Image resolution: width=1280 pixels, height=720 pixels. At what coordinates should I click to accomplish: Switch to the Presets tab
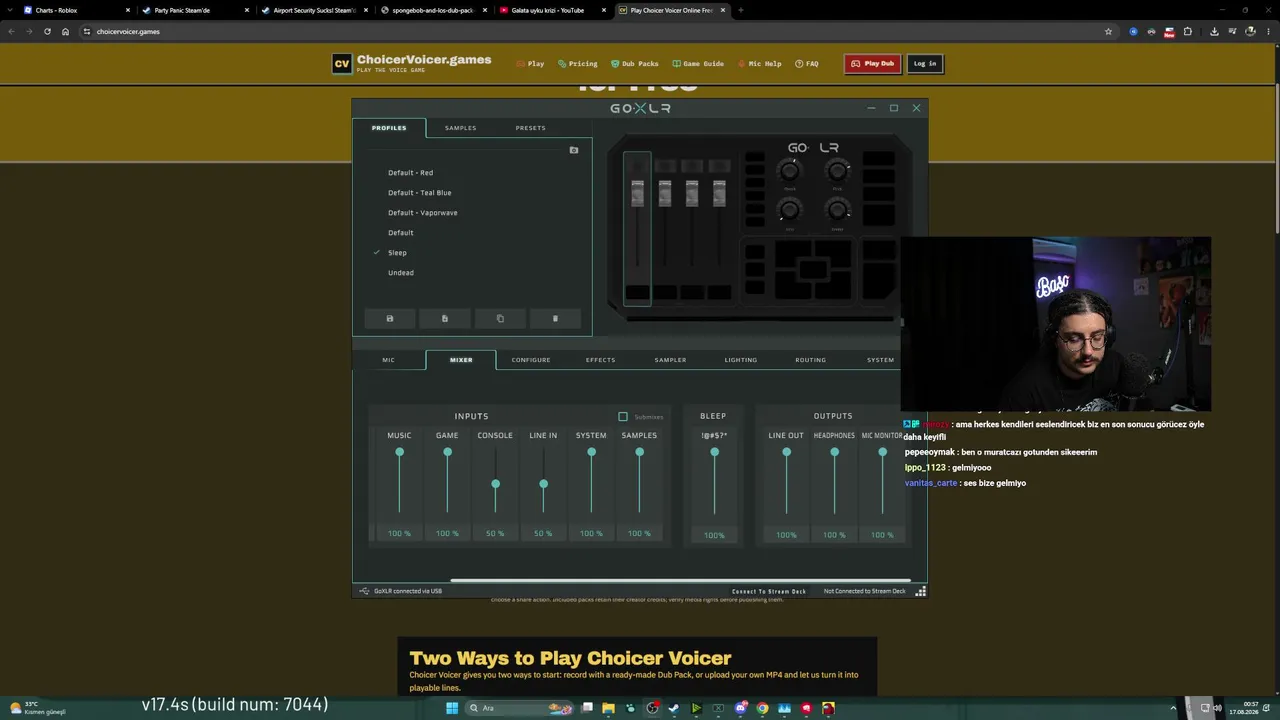click(530, 128)
